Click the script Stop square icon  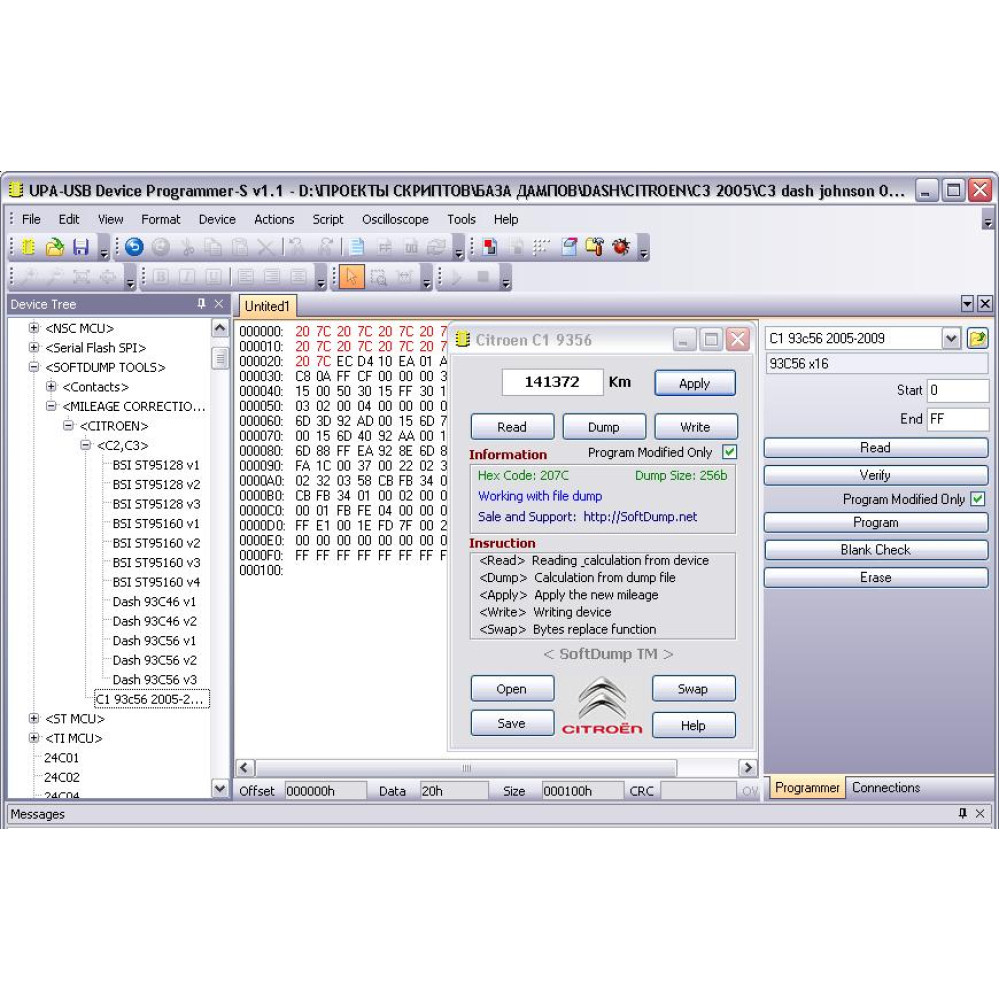pyautogui.click(x=483, y=277)
